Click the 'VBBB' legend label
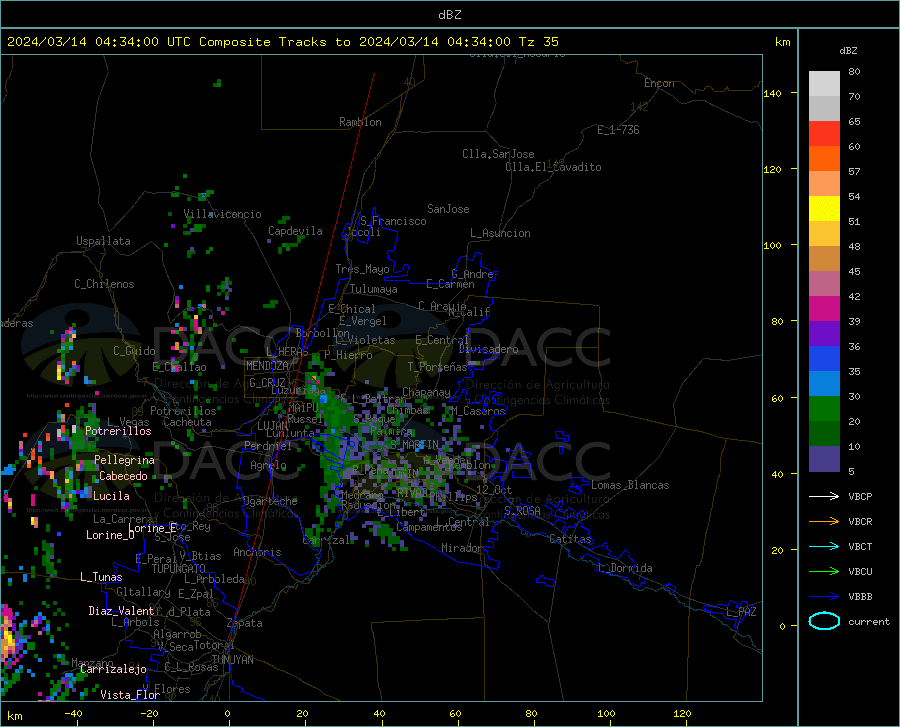 point(860,596)
